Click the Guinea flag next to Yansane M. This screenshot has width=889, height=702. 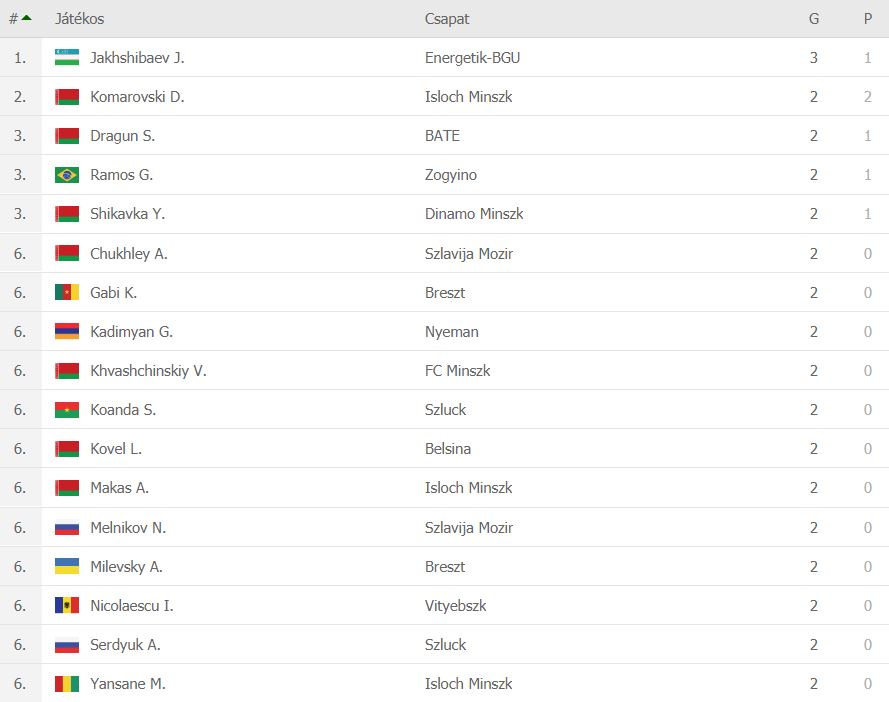[67, 683]
